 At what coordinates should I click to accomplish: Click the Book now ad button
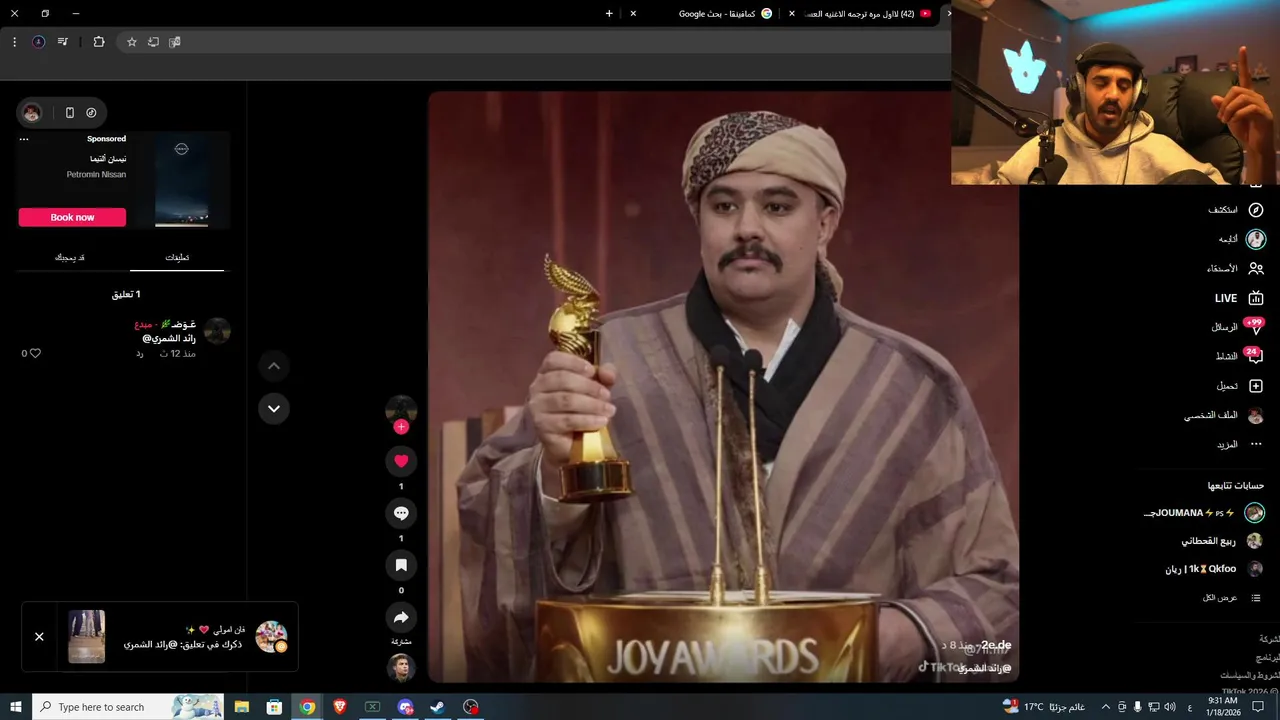72,217
